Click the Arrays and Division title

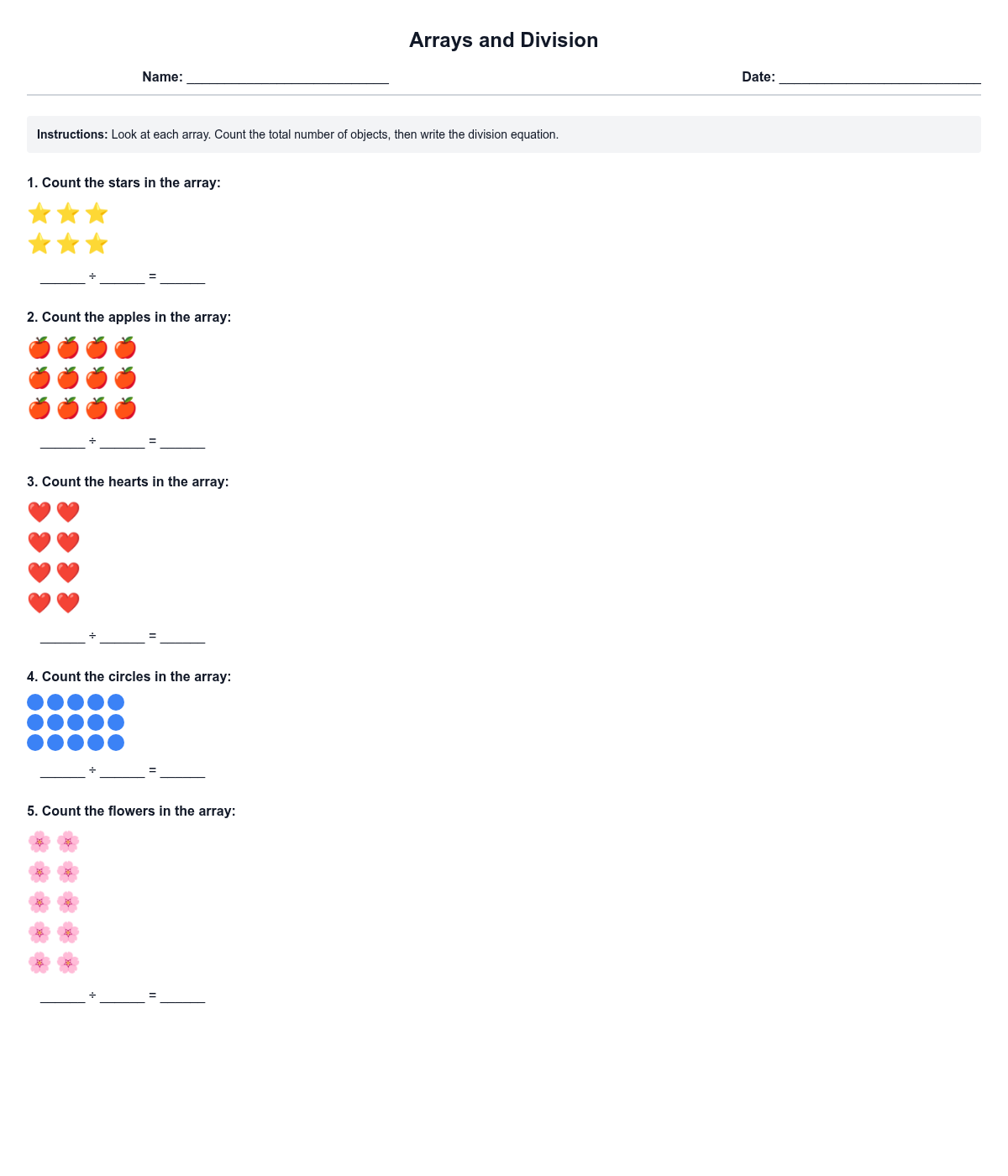pos(503,40)
